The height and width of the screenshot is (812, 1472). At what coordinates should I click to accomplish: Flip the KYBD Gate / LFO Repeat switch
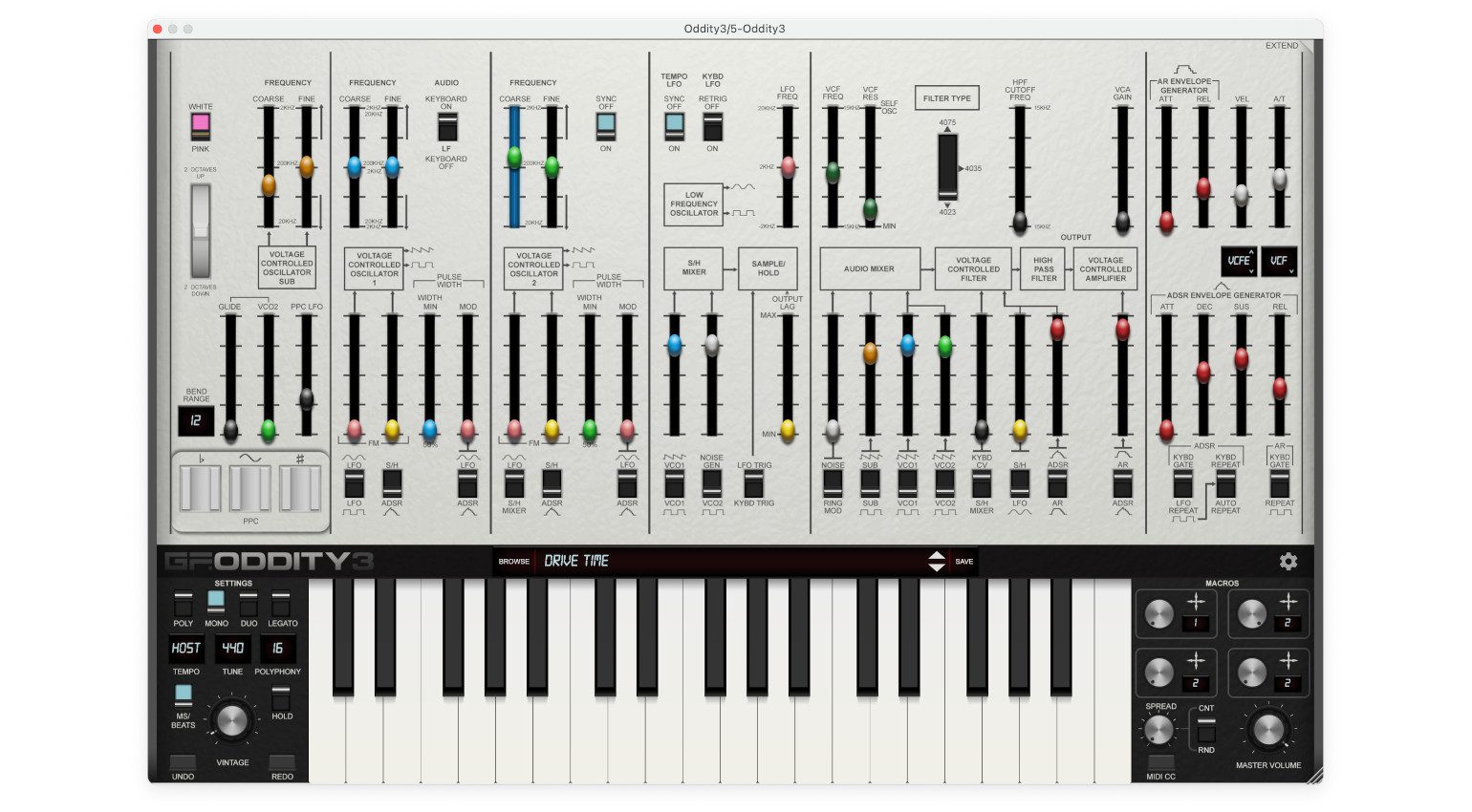(1182, 483)
